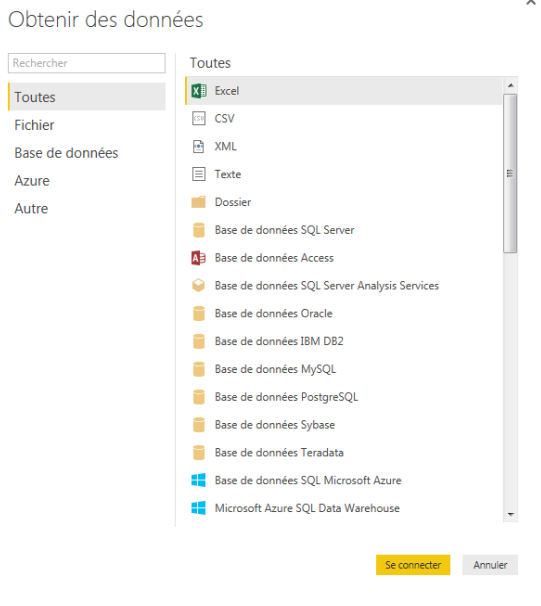Select Base de données PostgreSQL text
The image size is (541, 606).
286,397
